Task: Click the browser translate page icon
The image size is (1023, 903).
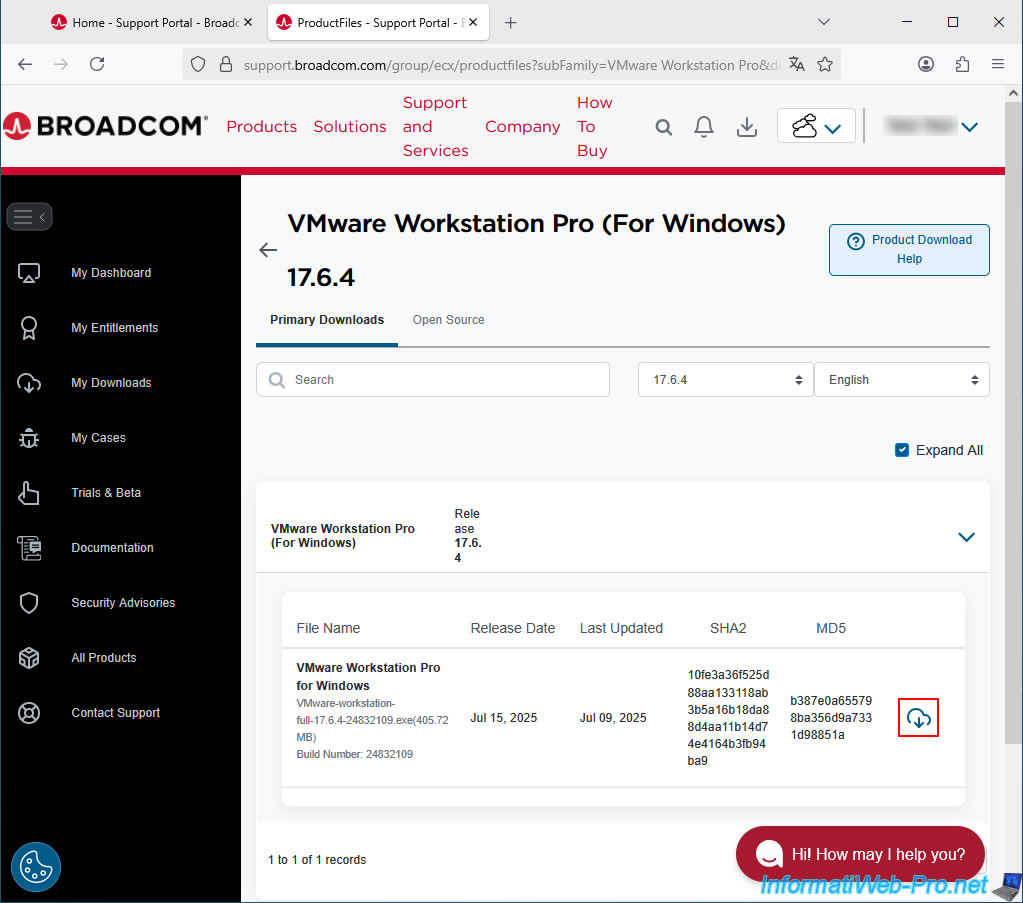Action: click(x=796, y=64)
